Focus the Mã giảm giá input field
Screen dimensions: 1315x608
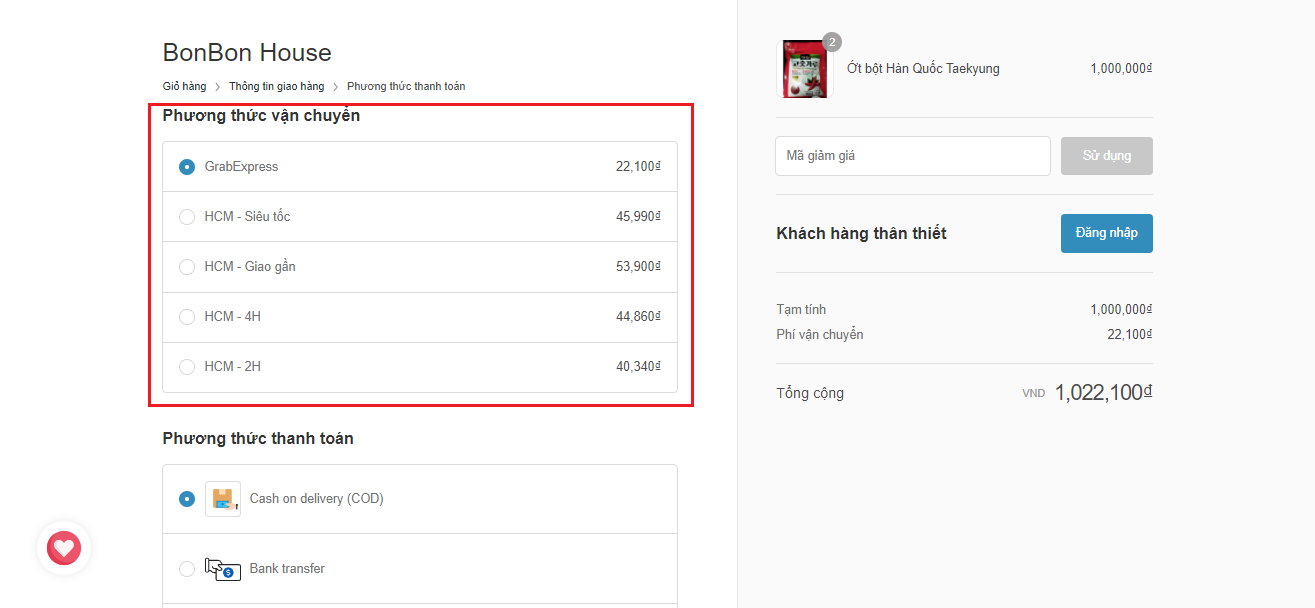click(912, 156)
